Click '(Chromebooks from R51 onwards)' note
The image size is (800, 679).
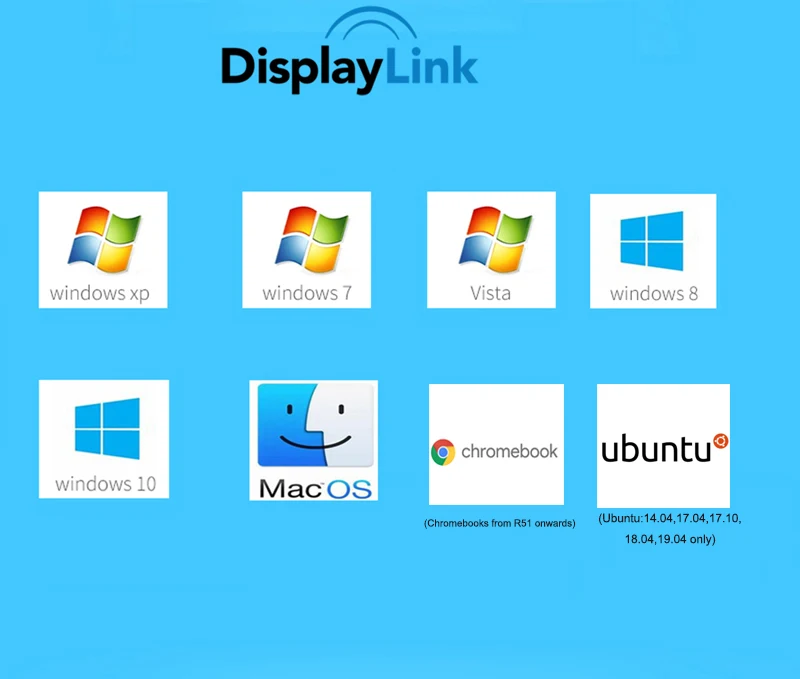(x=499, y=523)
